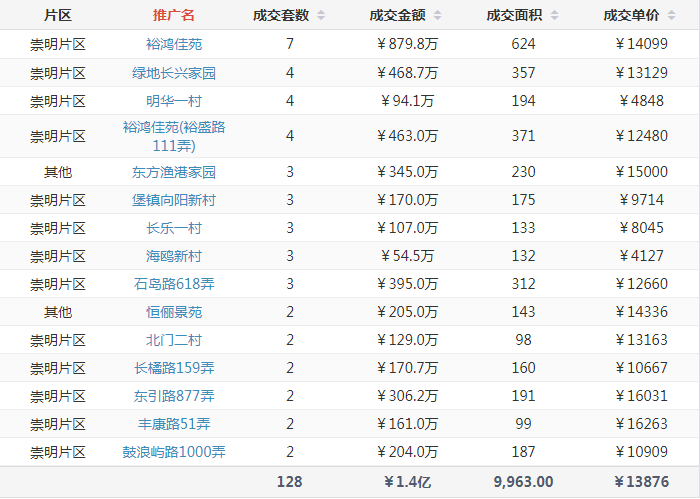Select the area value 312
700x499 pixels.
point(523,284)
